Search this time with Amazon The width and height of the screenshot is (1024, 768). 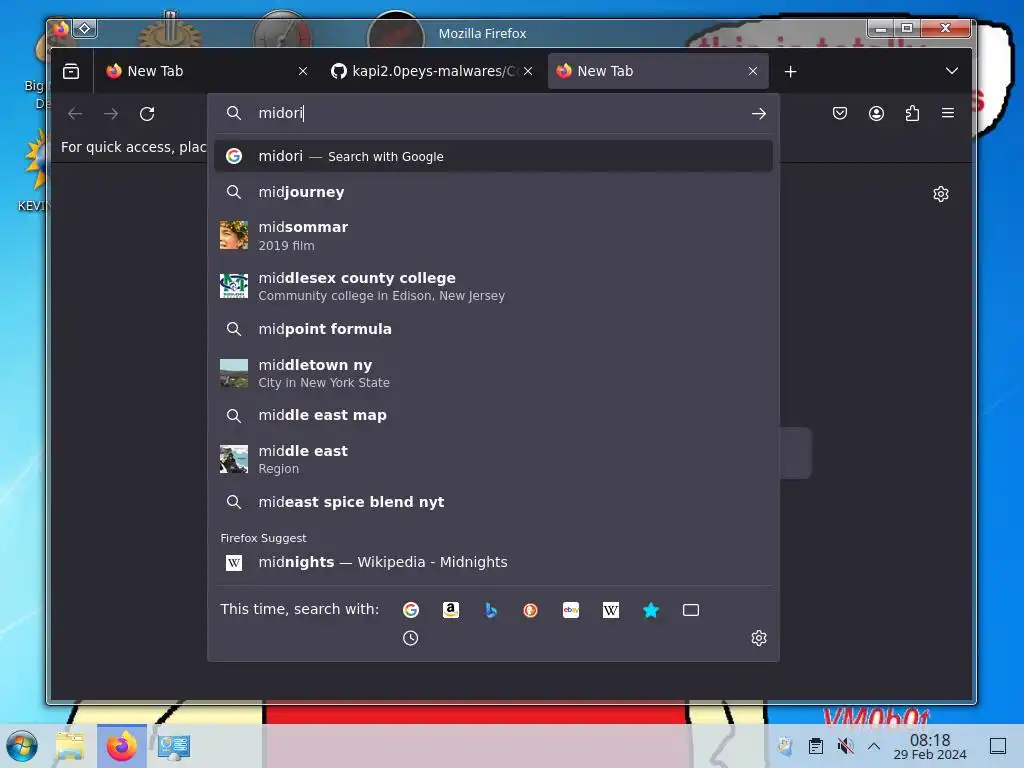pos(451,610)
